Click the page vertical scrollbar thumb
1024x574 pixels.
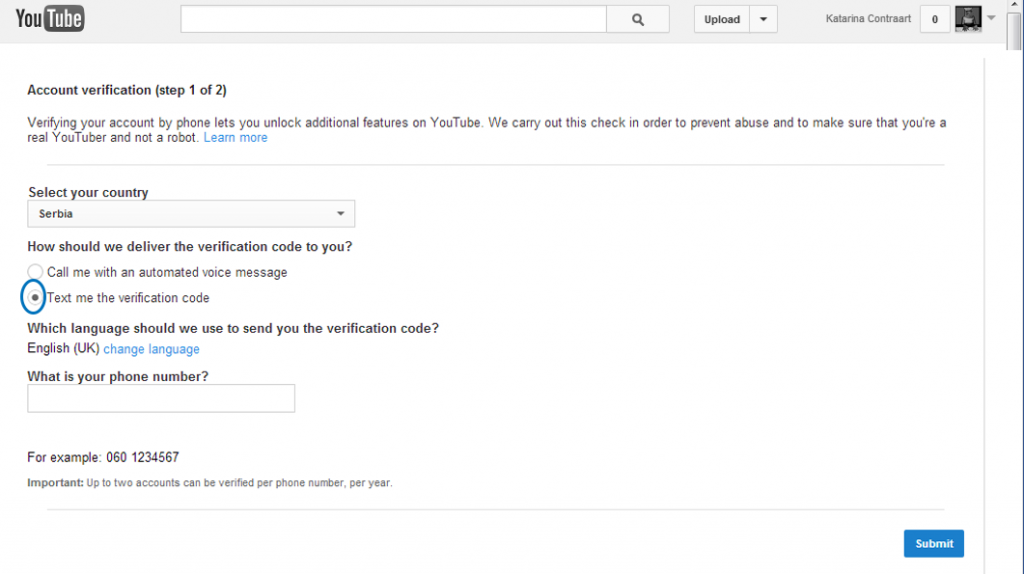pyautogui.click(x=1014, y=31)
